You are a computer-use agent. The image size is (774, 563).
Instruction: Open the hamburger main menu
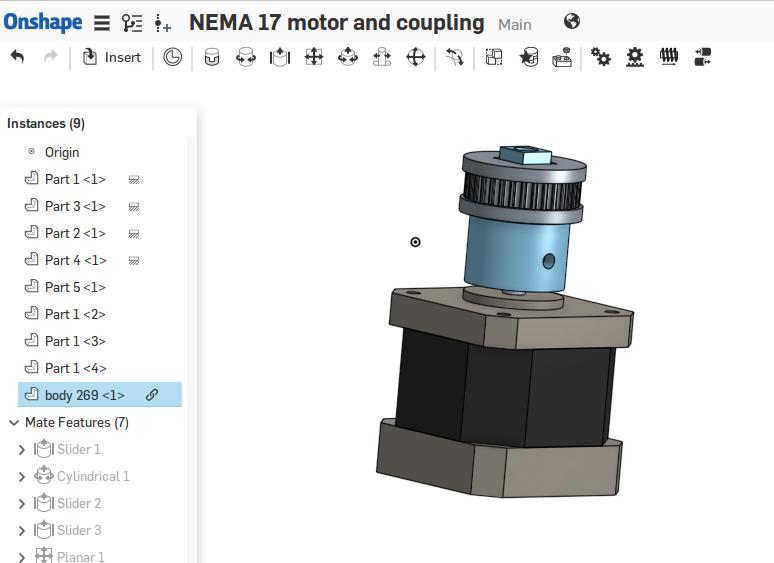(x=102, y=23)
